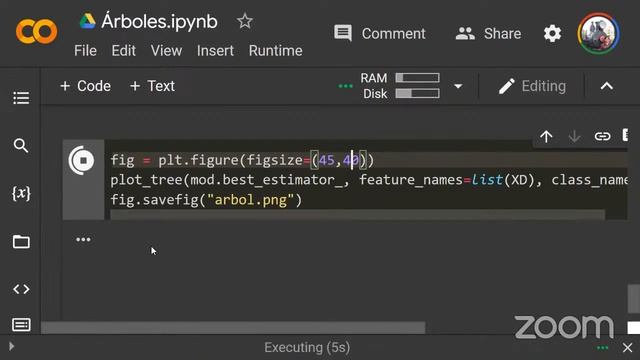Open the Edit menu
Viewport: 640px width, 360px height.
pos(123,51)
